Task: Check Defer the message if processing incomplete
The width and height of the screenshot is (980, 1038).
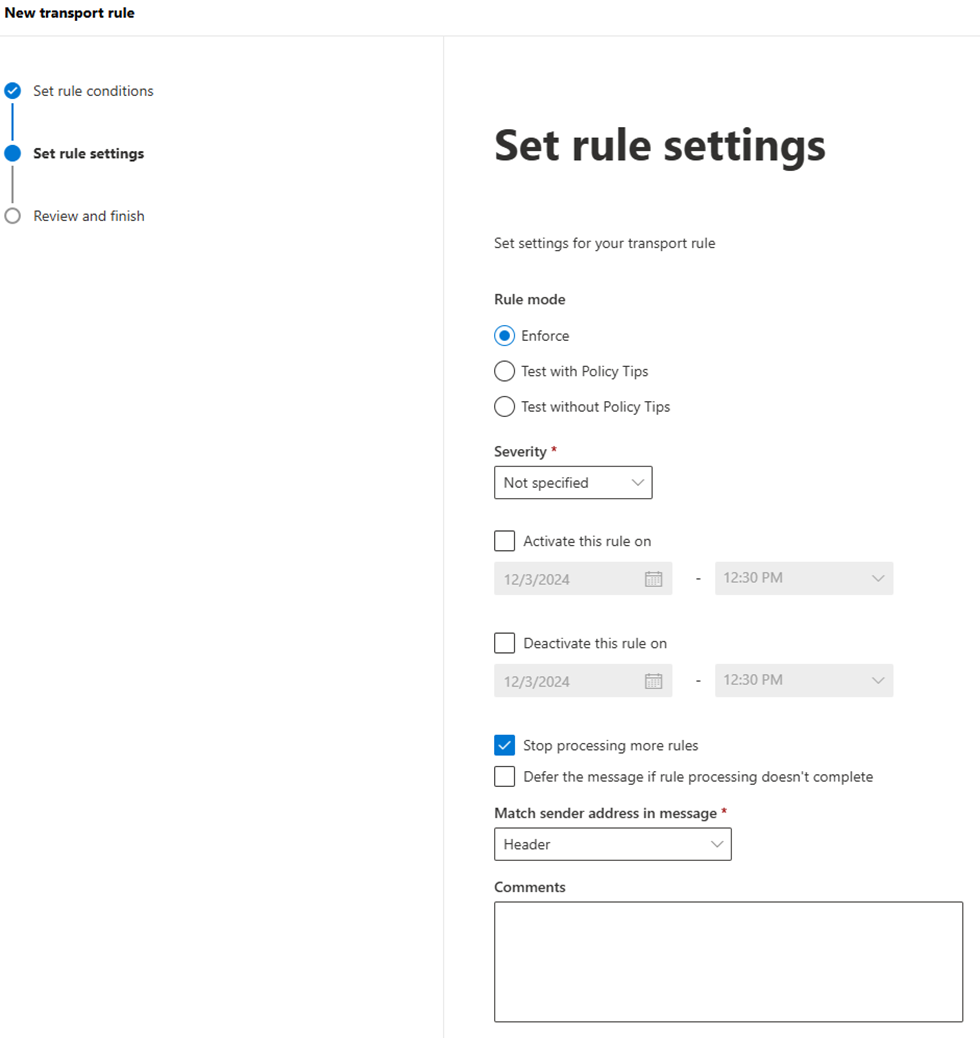Action: click(505, 777)
